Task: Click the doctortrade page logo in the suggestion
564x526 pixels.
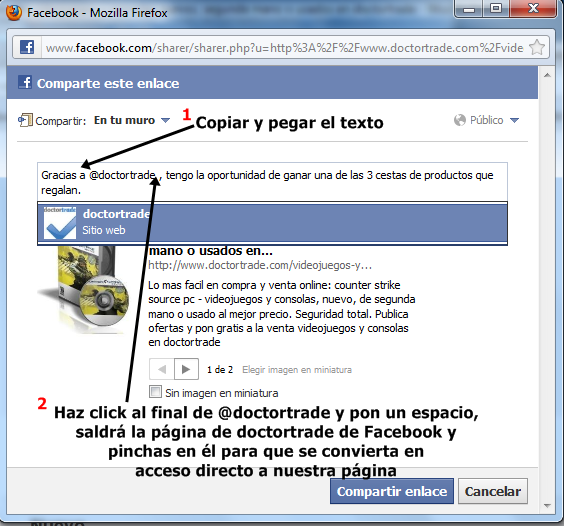Action: tap(60, 223)
